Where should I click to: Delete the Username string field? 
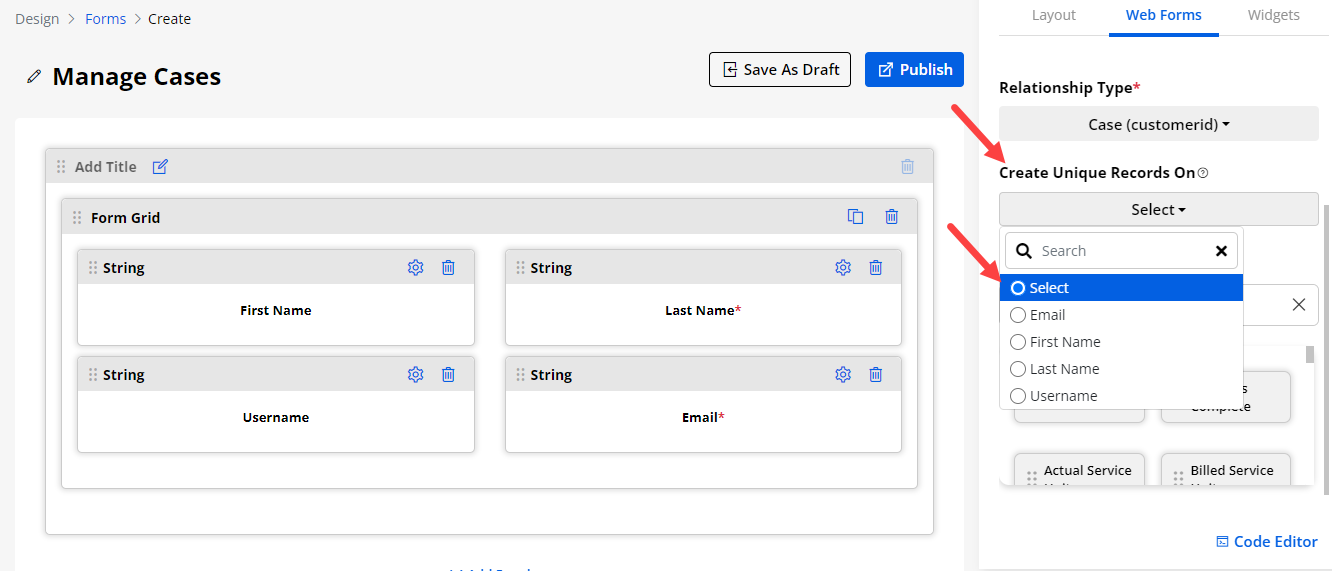448,375
